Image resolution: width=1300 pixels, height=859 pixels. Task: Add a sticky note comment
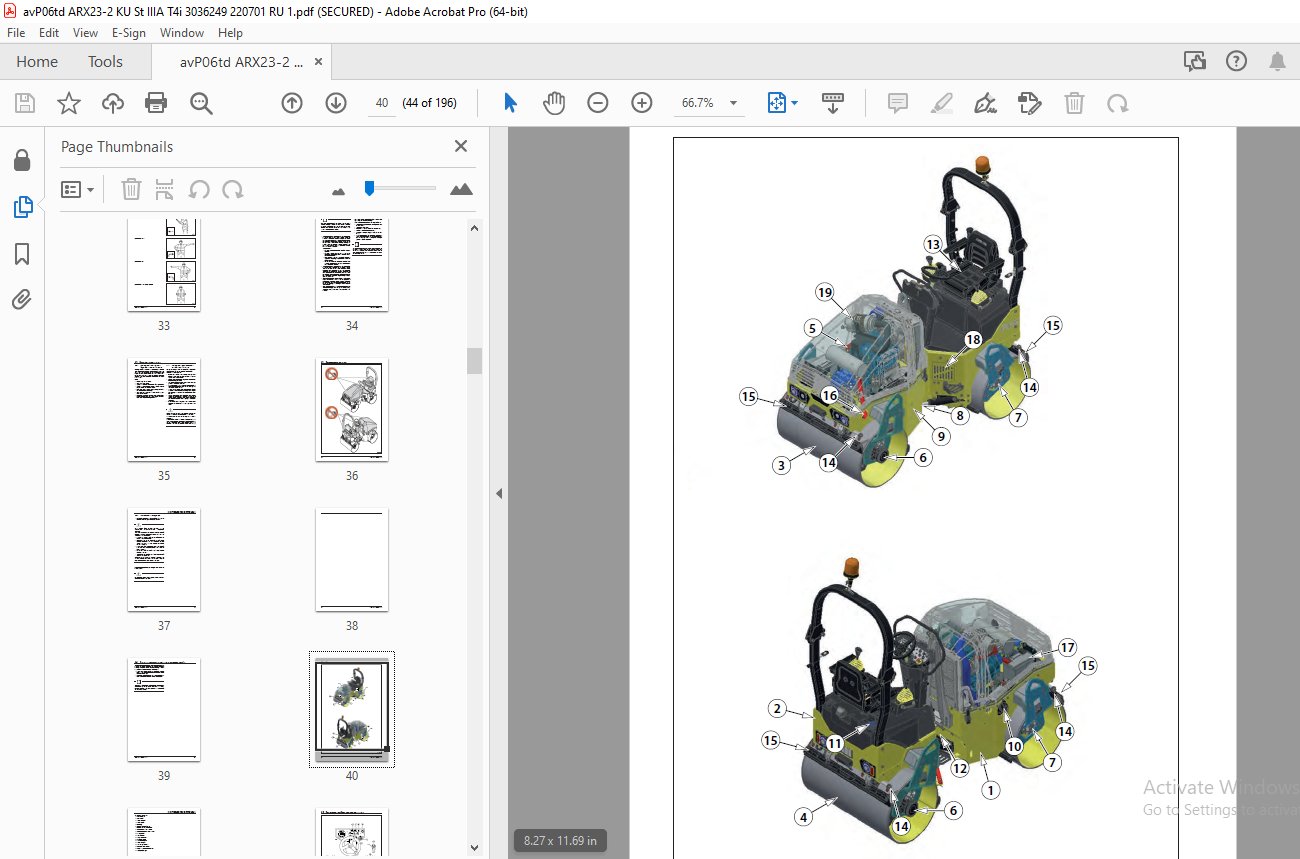coord(898,103)
